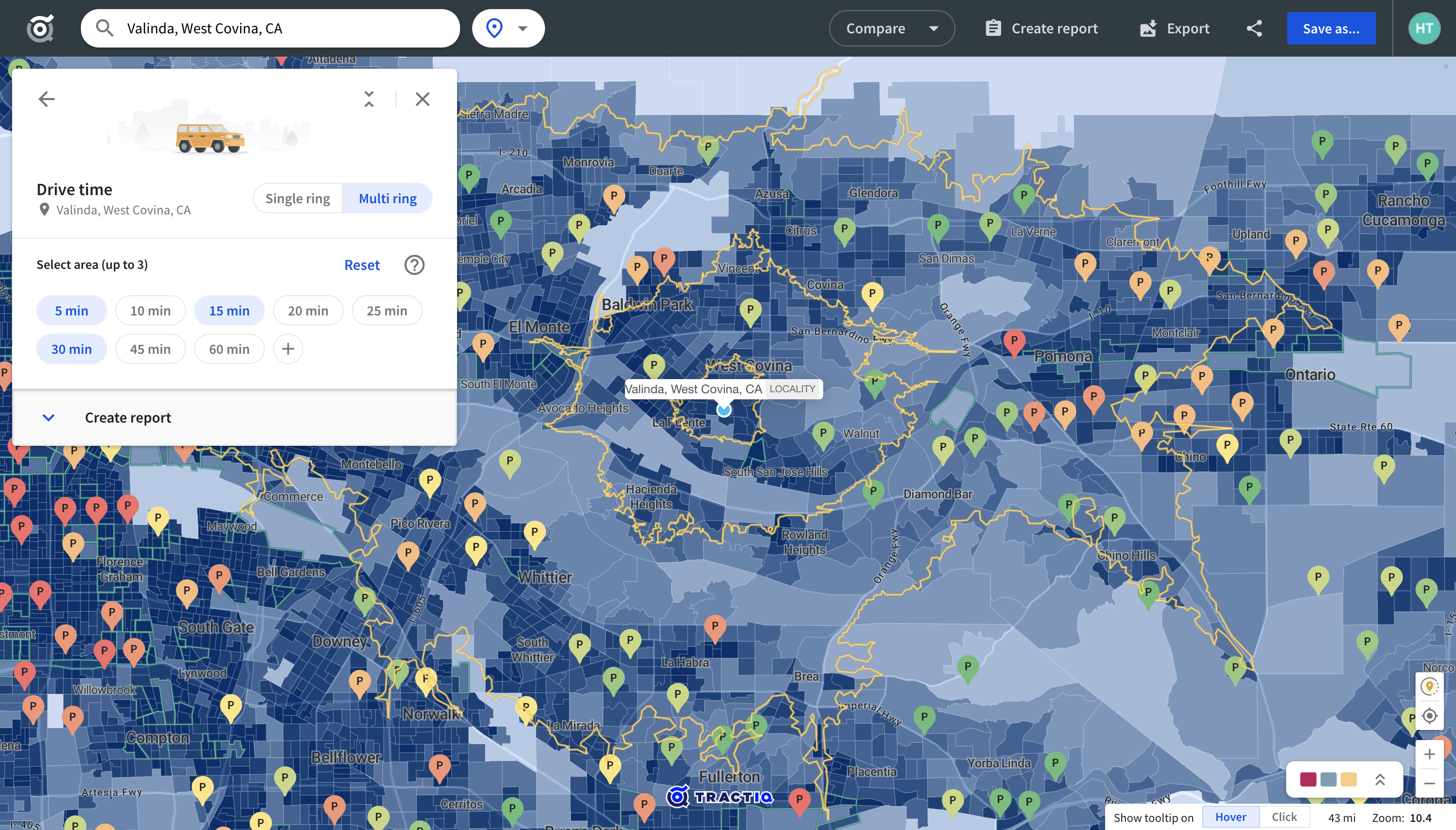This screenshot has width=1456, height=830.
Task: Click the Save as... button
Action: (x=1331, y=28)
